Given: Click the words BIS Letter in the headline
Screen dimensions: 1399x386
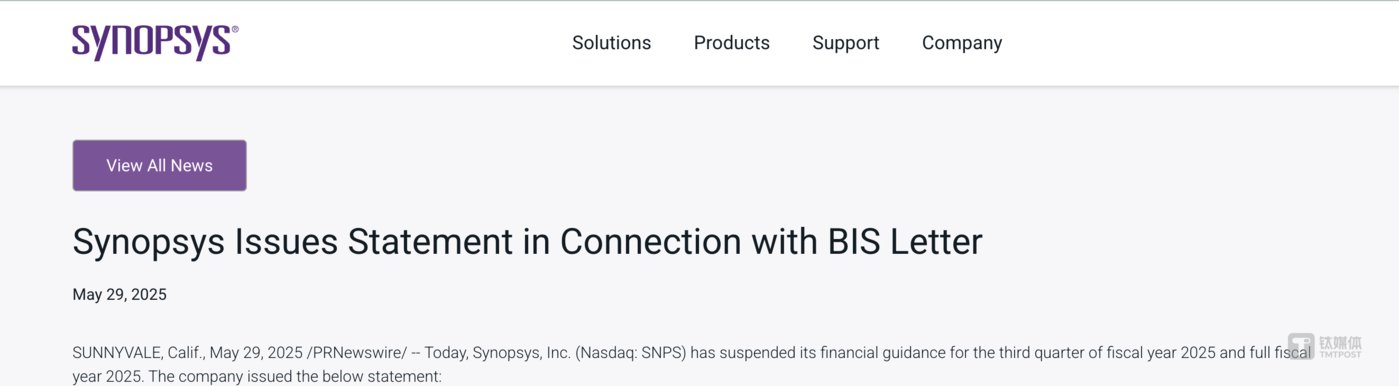Looking at the screenshot, I should tap(905, 242).
